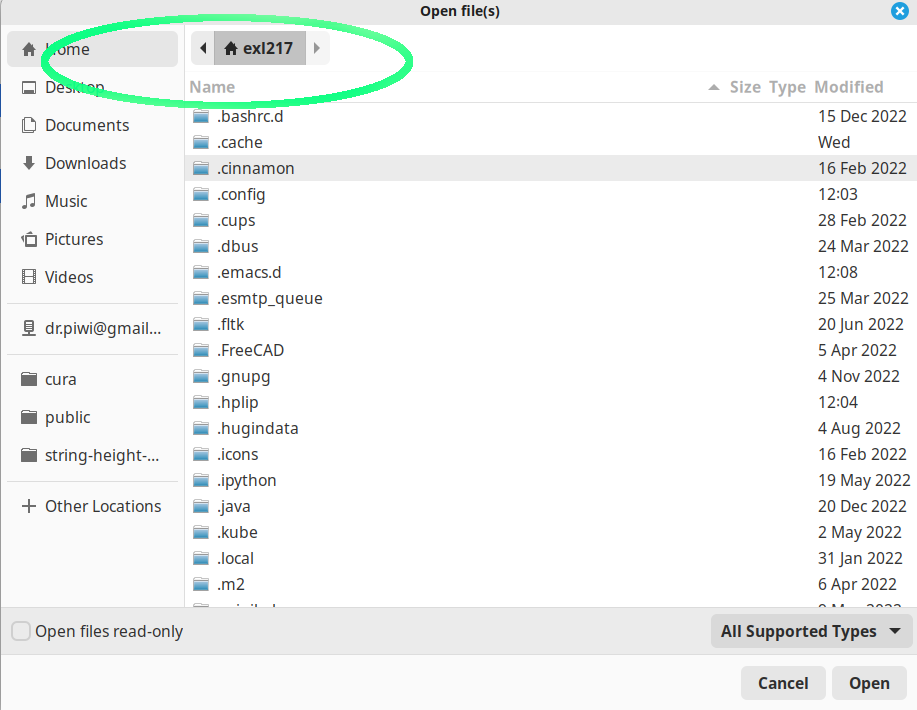Click the 15 Dec 2022 modified date

coord(862,116)
